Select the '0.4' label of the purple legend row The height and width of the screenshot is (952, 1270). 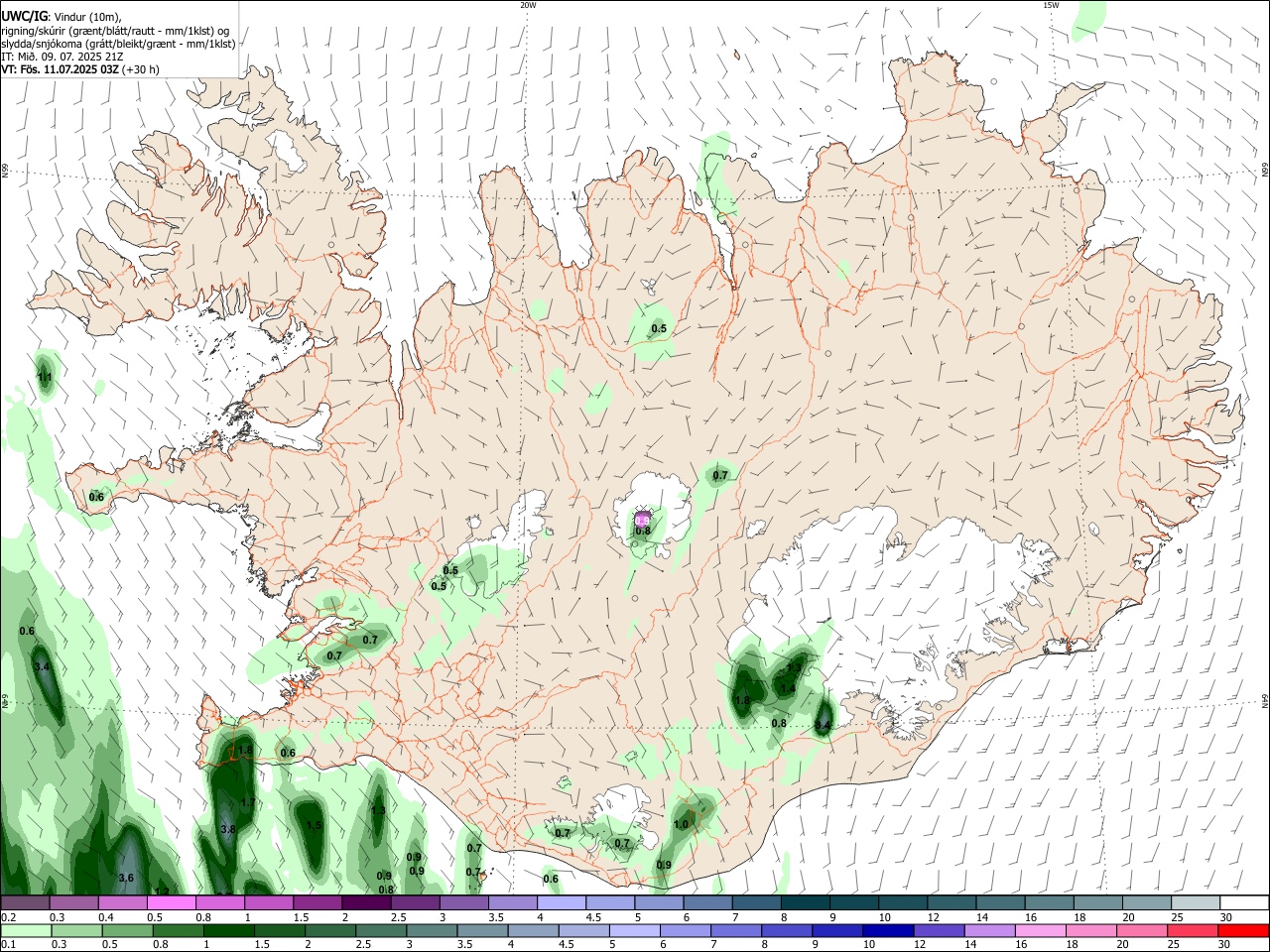106,917
